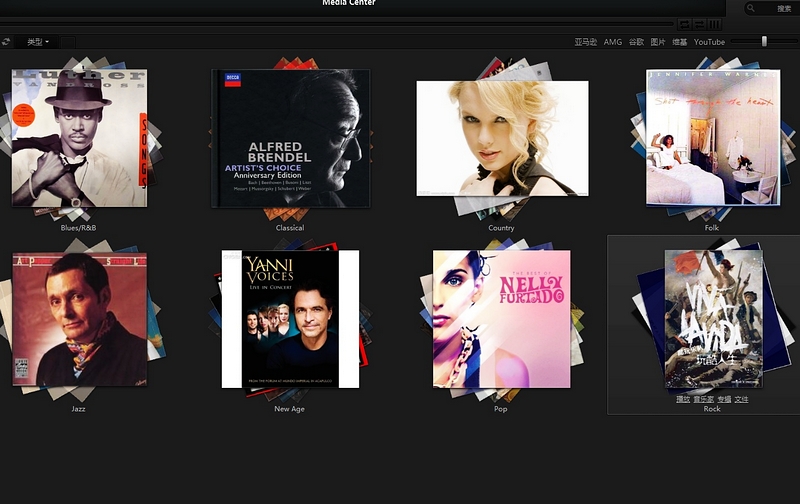Open the 亚马逊 link in the toolbar
800x504 pixels.
coord(585,42)
